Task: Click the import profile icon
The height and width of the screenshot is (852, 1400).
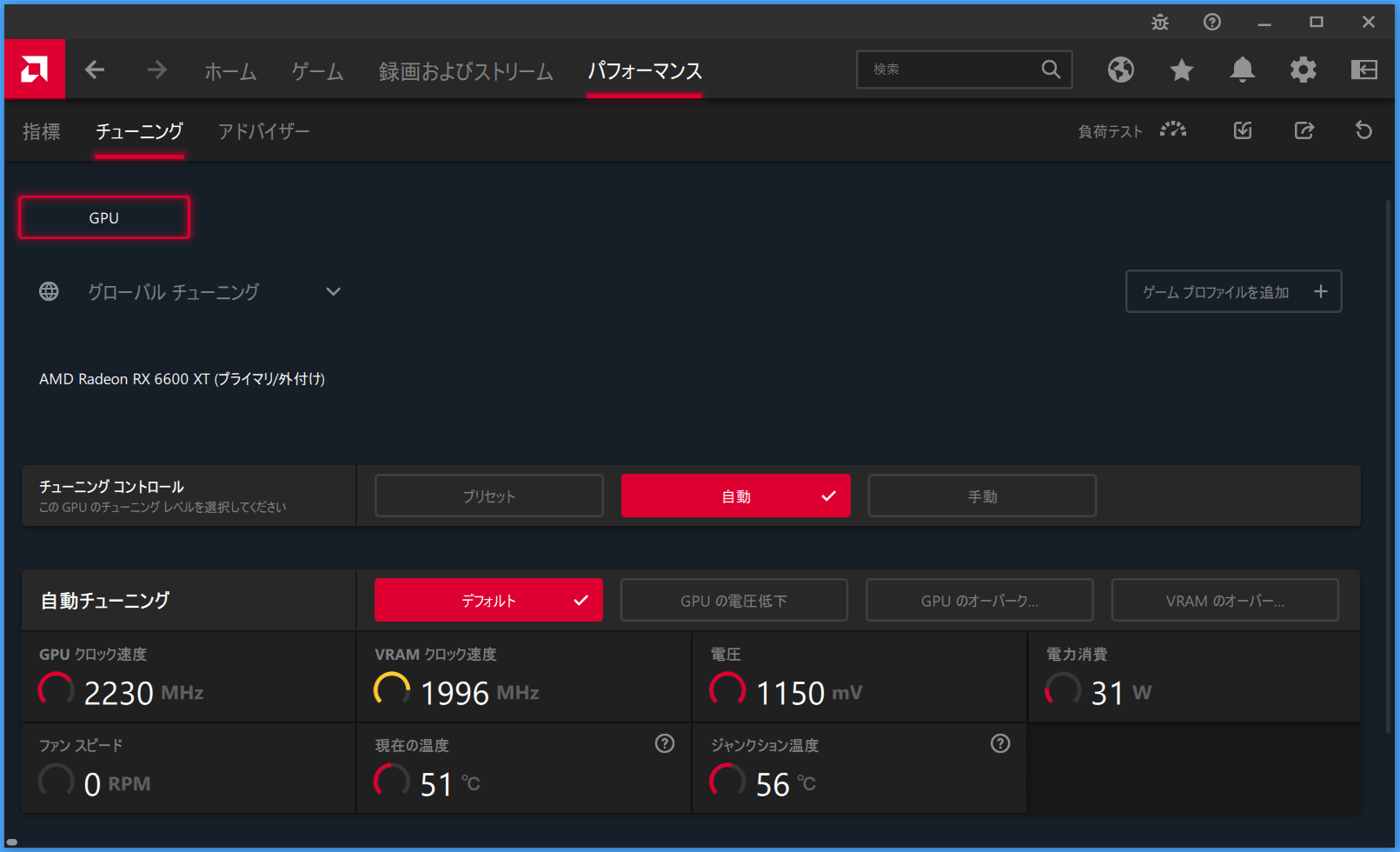Action: (1243, 130)
